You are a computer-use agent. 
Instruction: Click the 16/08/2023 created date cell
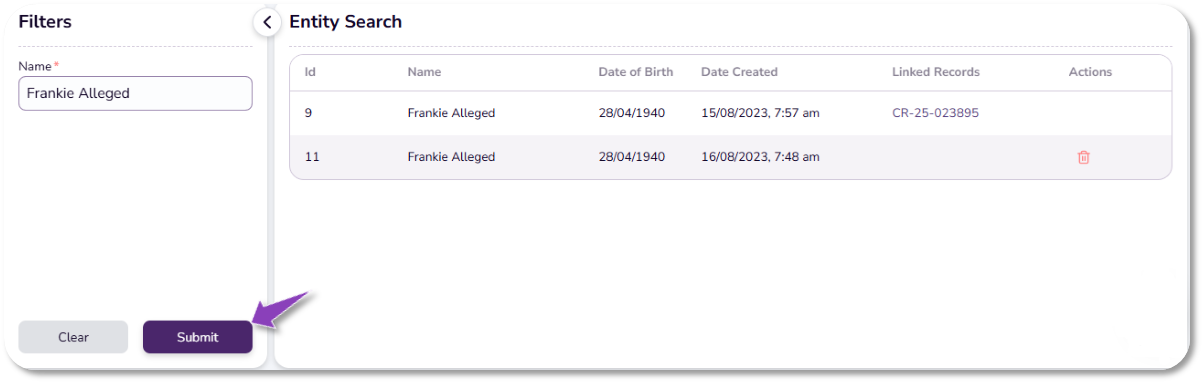(x=760, y=157)
